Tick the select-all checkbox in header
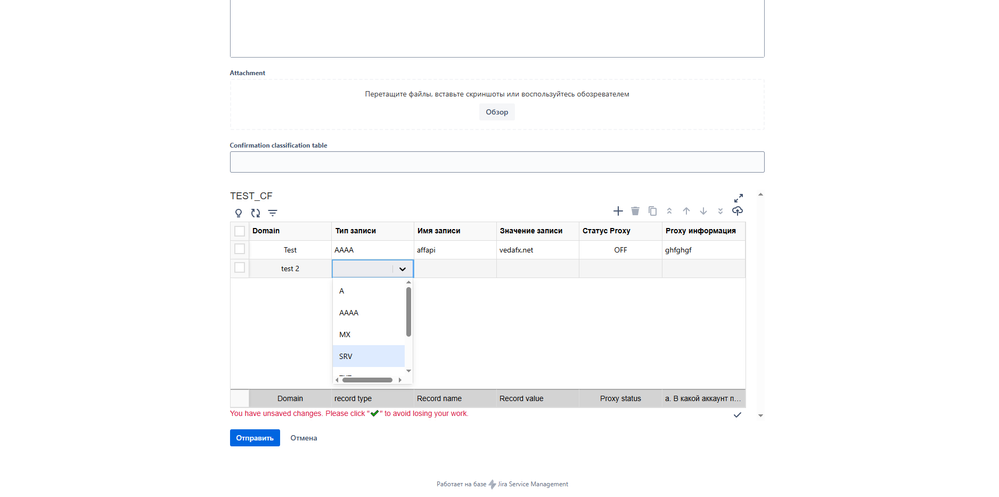Screen dimensions: 999x497 [x=240, y=231]
